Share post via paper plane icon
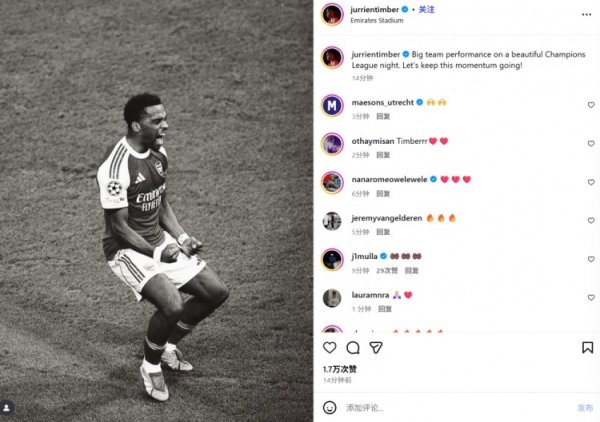The height and width of the screenshot is (422, 600). coord(376,347)
